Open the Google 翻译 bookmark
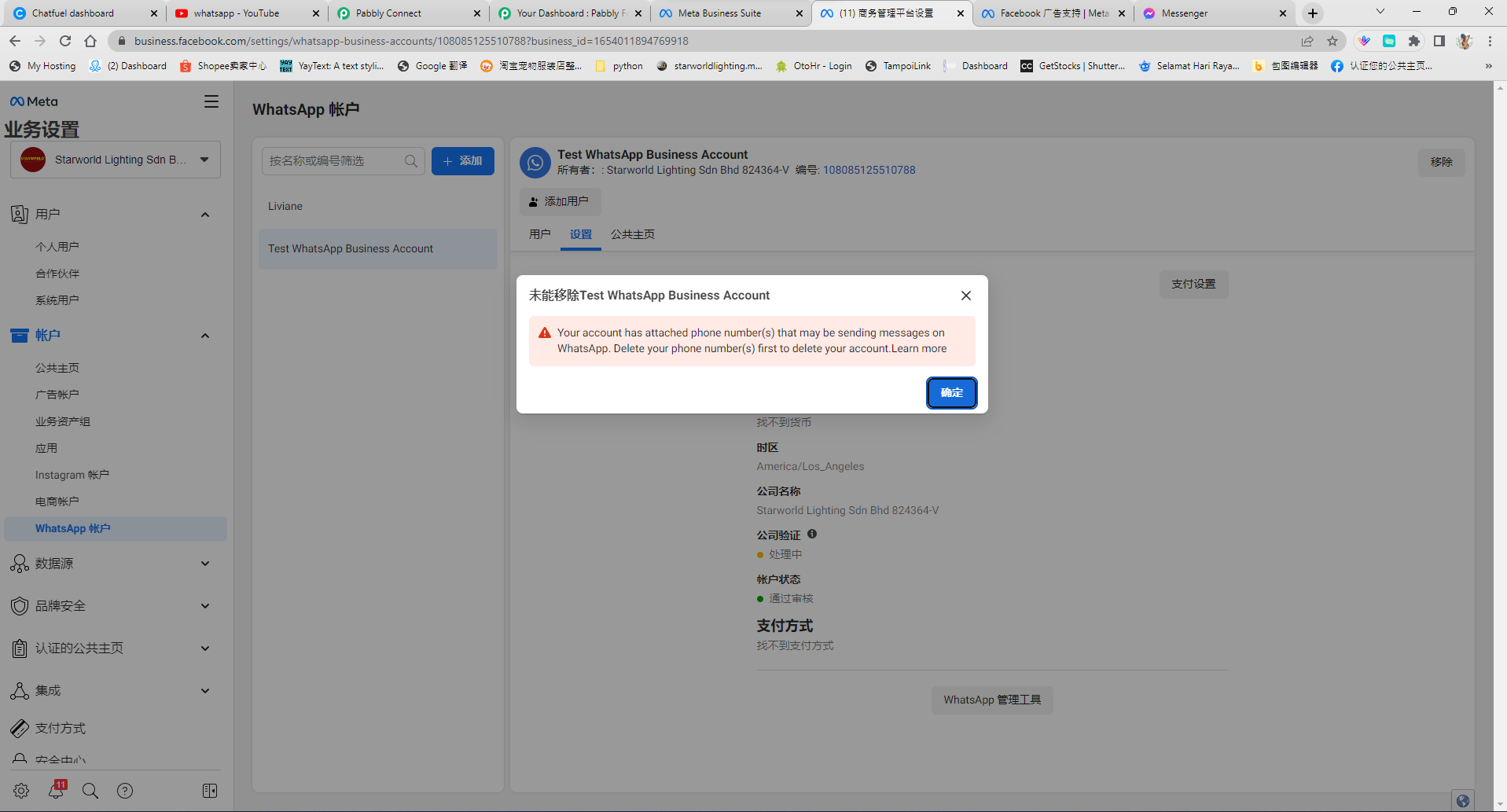Image resolution: width=1507 pixels, height=812 pixels. (432, 66)
